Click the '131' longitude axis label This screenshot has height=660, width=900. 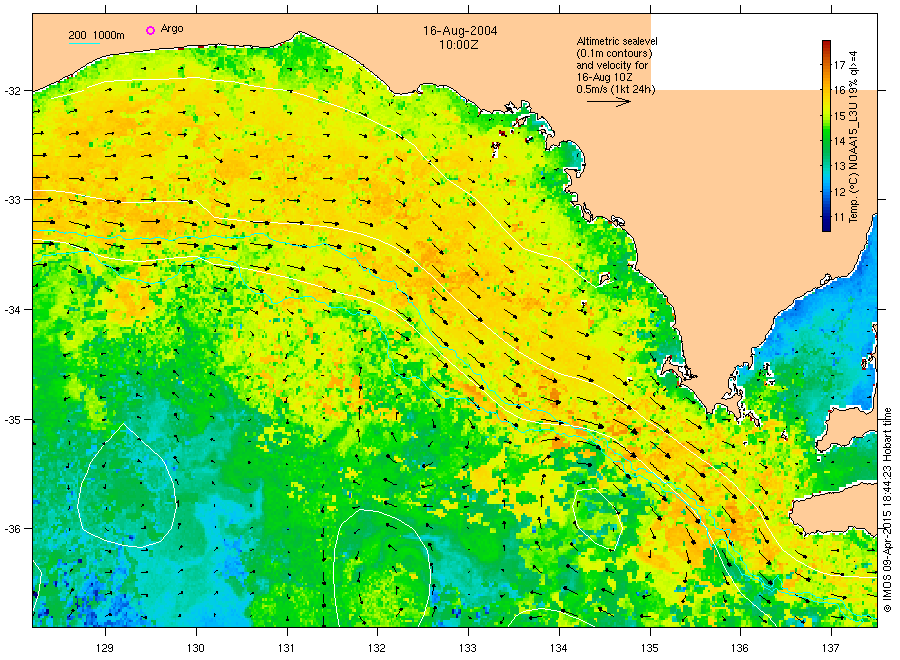[x=286, y=648]
